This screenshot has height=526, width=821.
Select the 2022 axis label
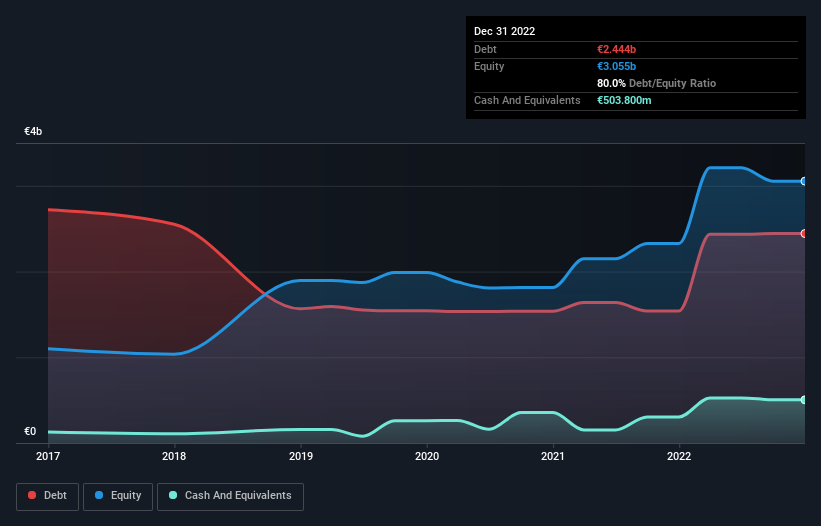[679, 456]
